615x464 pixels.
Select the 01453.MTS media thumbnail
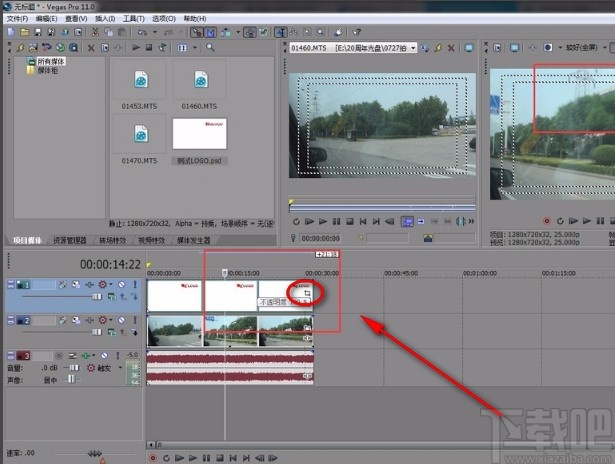141,81
